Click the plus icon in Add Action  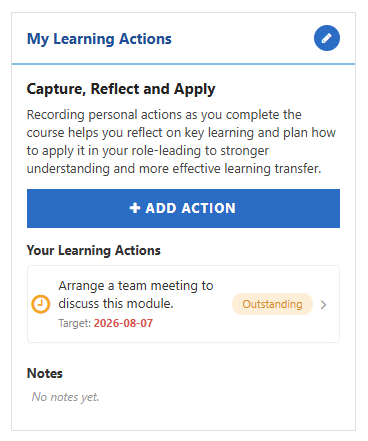click(x=135, y=208)
